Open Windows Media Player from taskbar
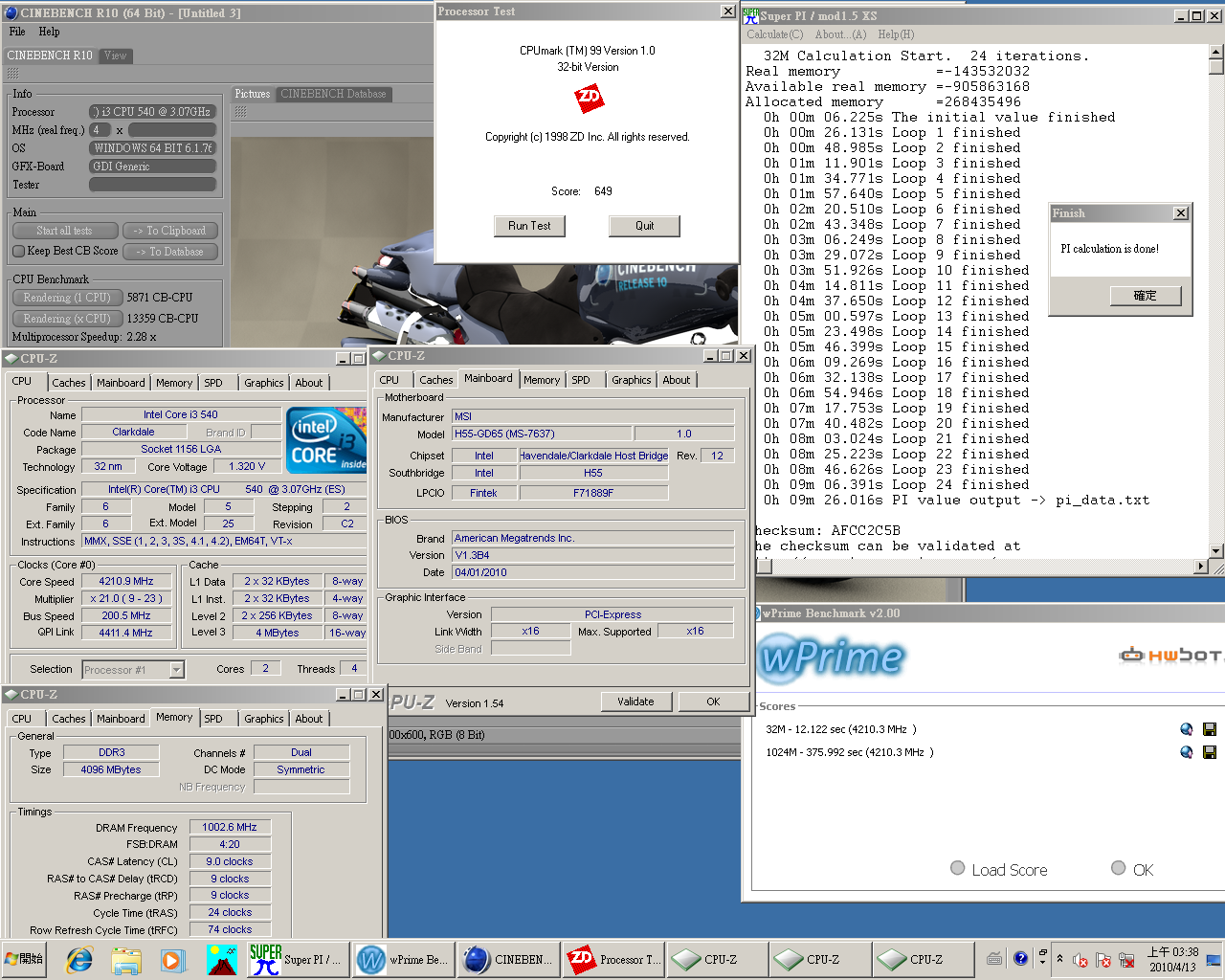 pyautogui.click(x=172, y=959)
